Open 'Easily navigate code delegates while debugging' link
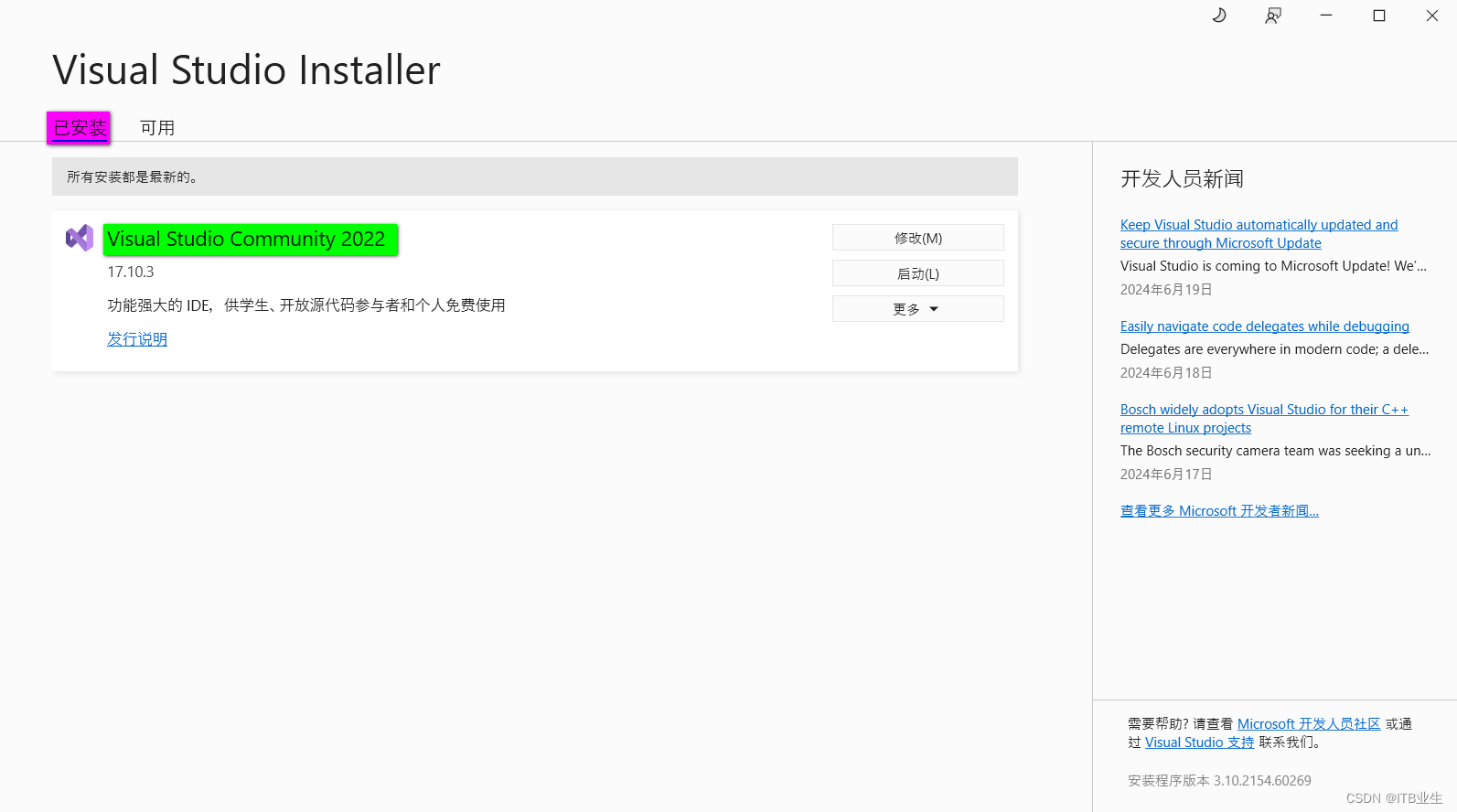 1265,326
